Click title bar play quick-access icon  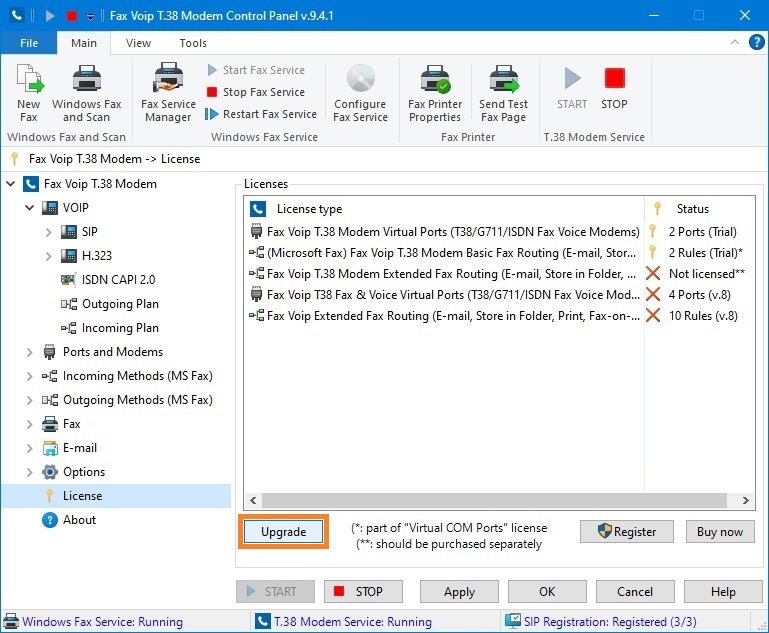point(50,16)
